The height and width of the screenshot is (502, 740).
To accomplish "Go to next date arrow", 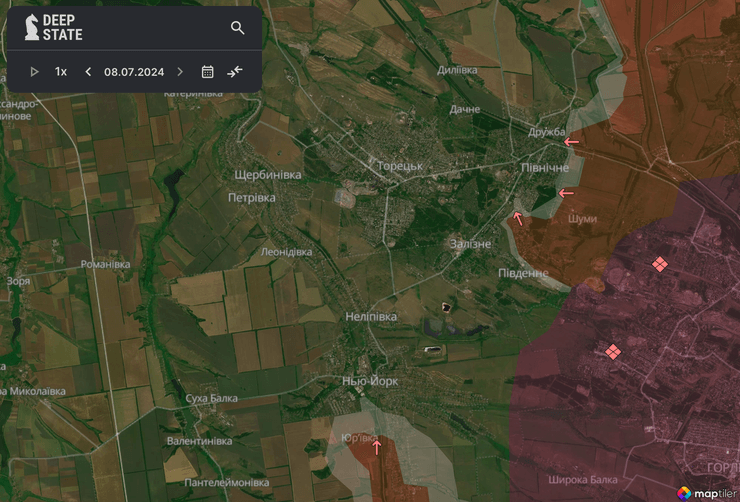I will tap(180, 72).
